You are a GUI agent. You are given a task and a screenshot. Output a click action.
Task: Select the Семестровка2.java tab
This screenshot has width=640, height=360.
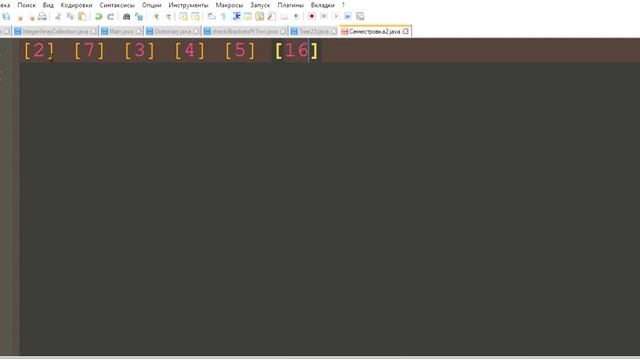coord(375,31)
